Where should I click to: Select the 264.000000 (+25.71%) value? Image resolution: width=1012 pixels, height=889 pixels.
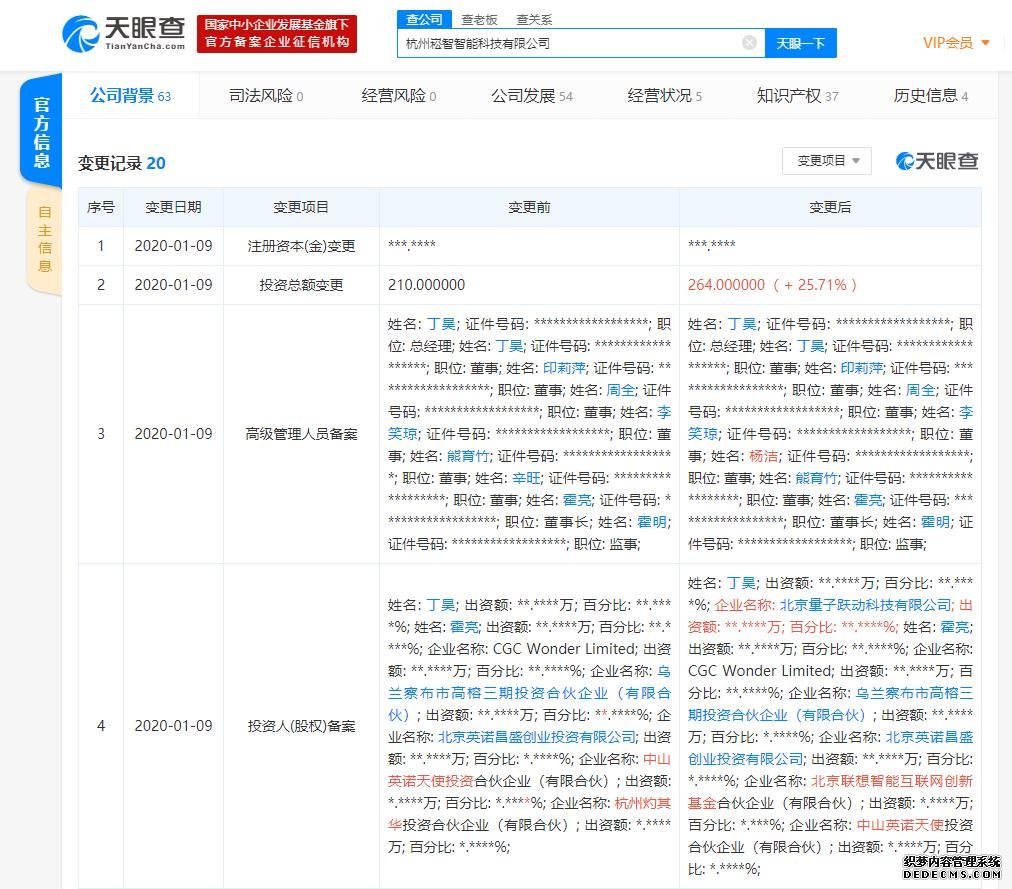click(772, 285)
